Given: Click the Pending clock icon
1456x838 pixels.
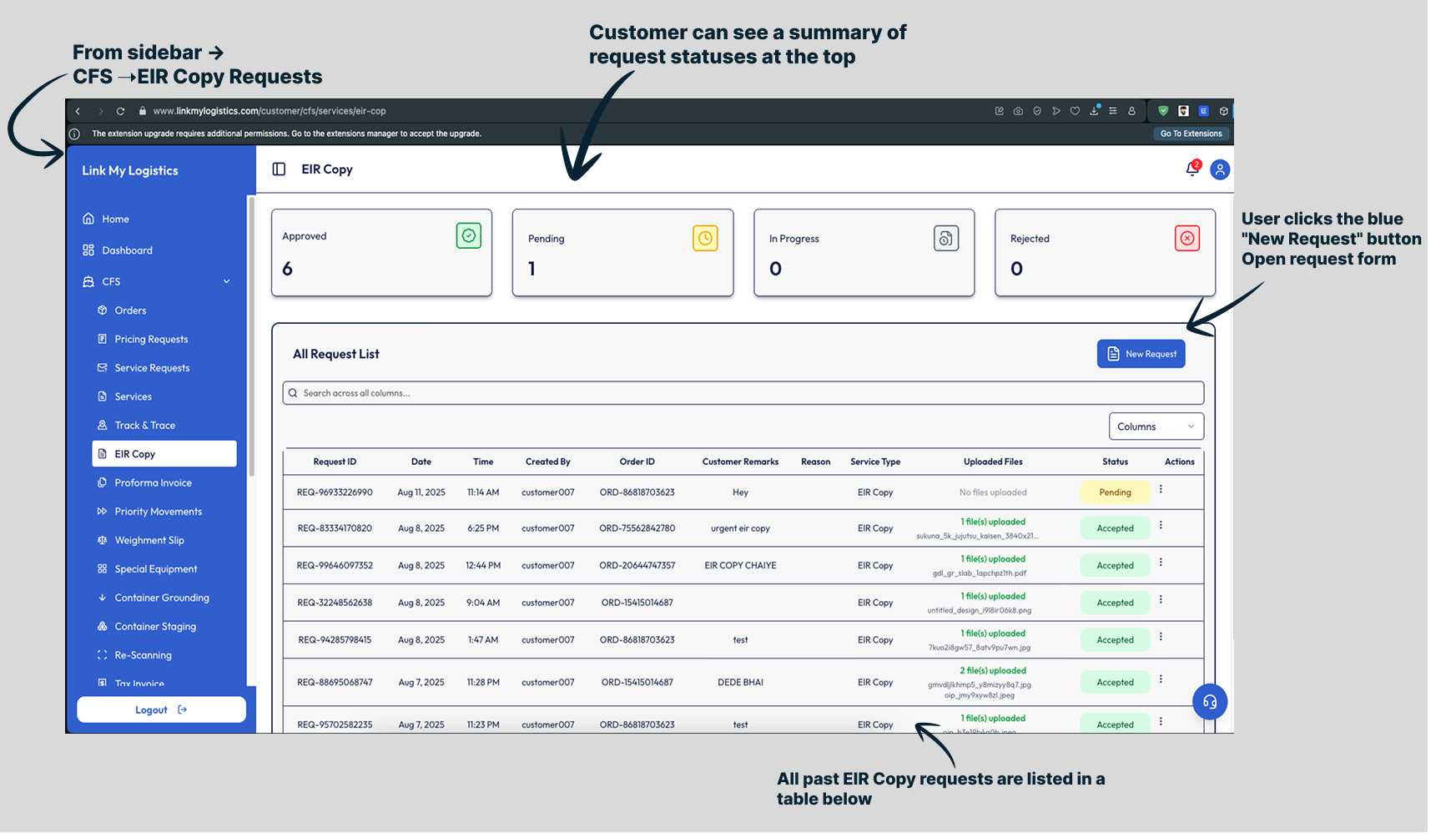Looking at the screenshot, I should (705, 239).
